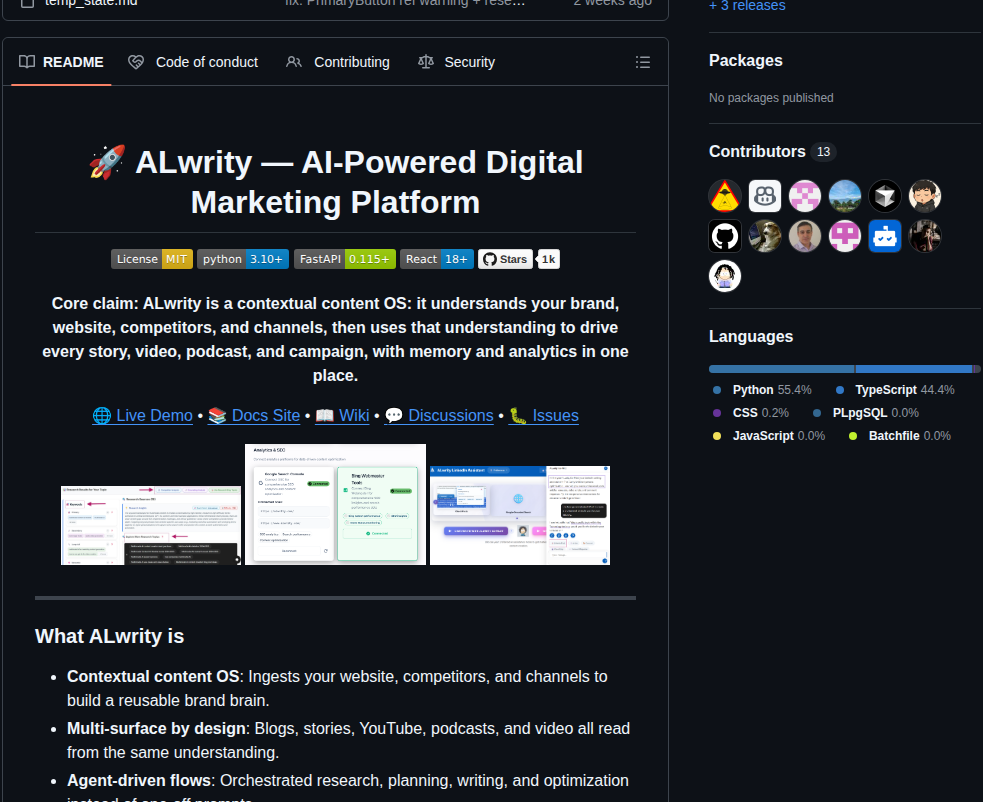
Task: Click the FastAPI 0.115+ badge
Action: pos(345,259)
